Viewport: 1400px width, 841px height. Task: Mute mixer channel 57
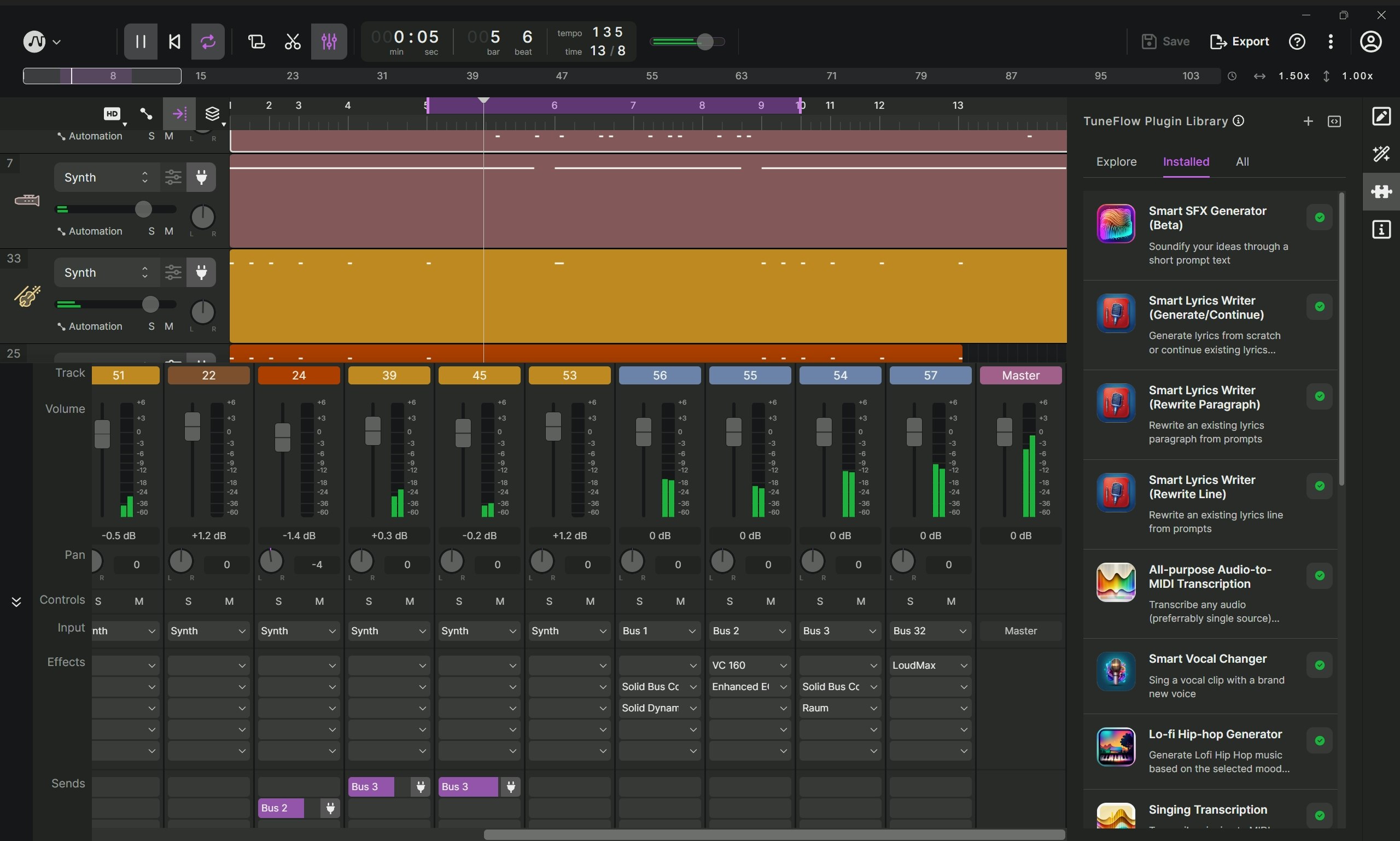coord(951,601)
